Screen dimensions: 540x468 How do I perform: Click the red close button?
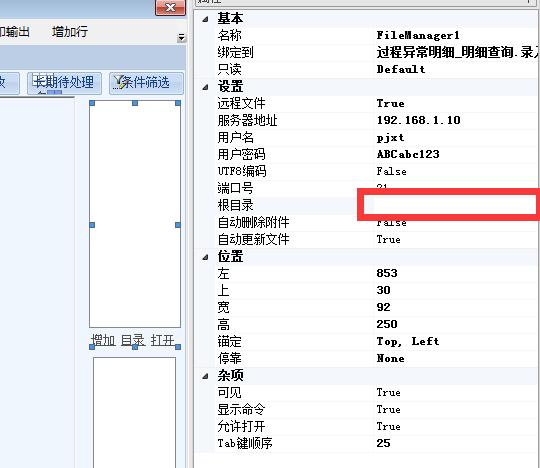click(x=170, y=7)
